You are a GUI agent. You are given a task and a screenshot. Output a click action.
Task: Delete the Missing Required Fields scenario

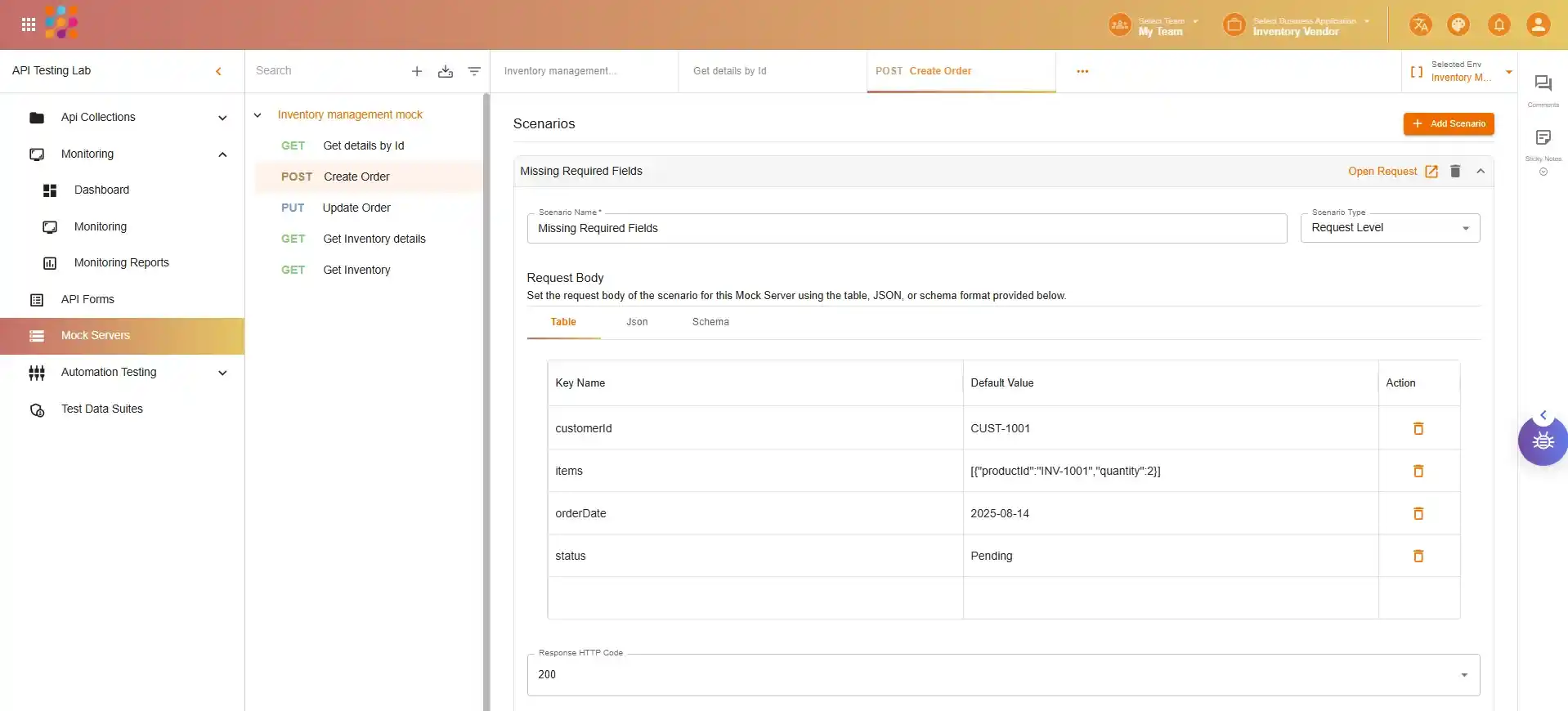pyautogui.click(x=1455, y=172)
